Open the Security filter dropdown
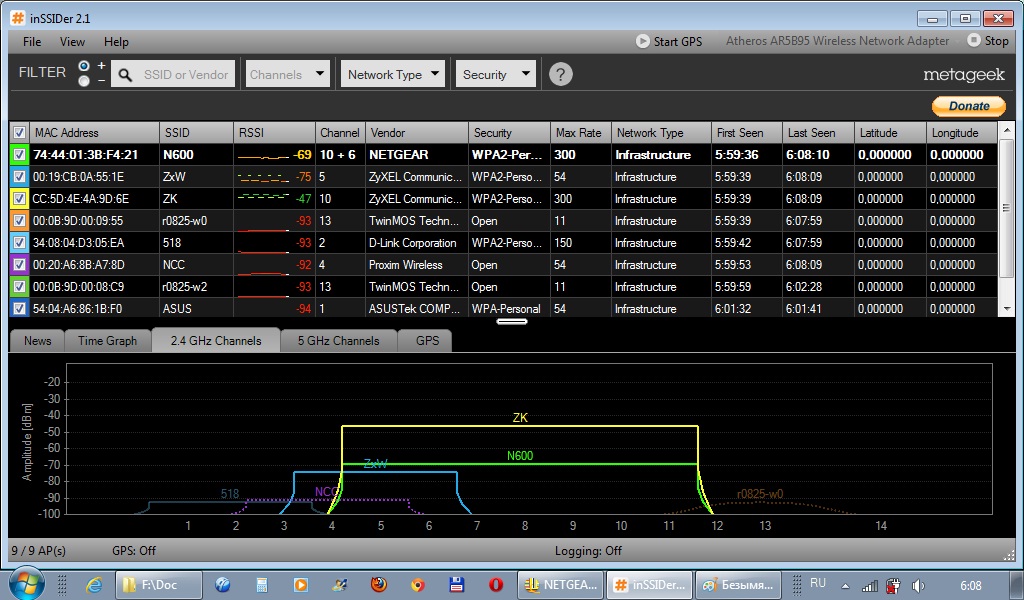Image resolution: width=1024 pixels, height=600 pixels. [x=497, y=74]
